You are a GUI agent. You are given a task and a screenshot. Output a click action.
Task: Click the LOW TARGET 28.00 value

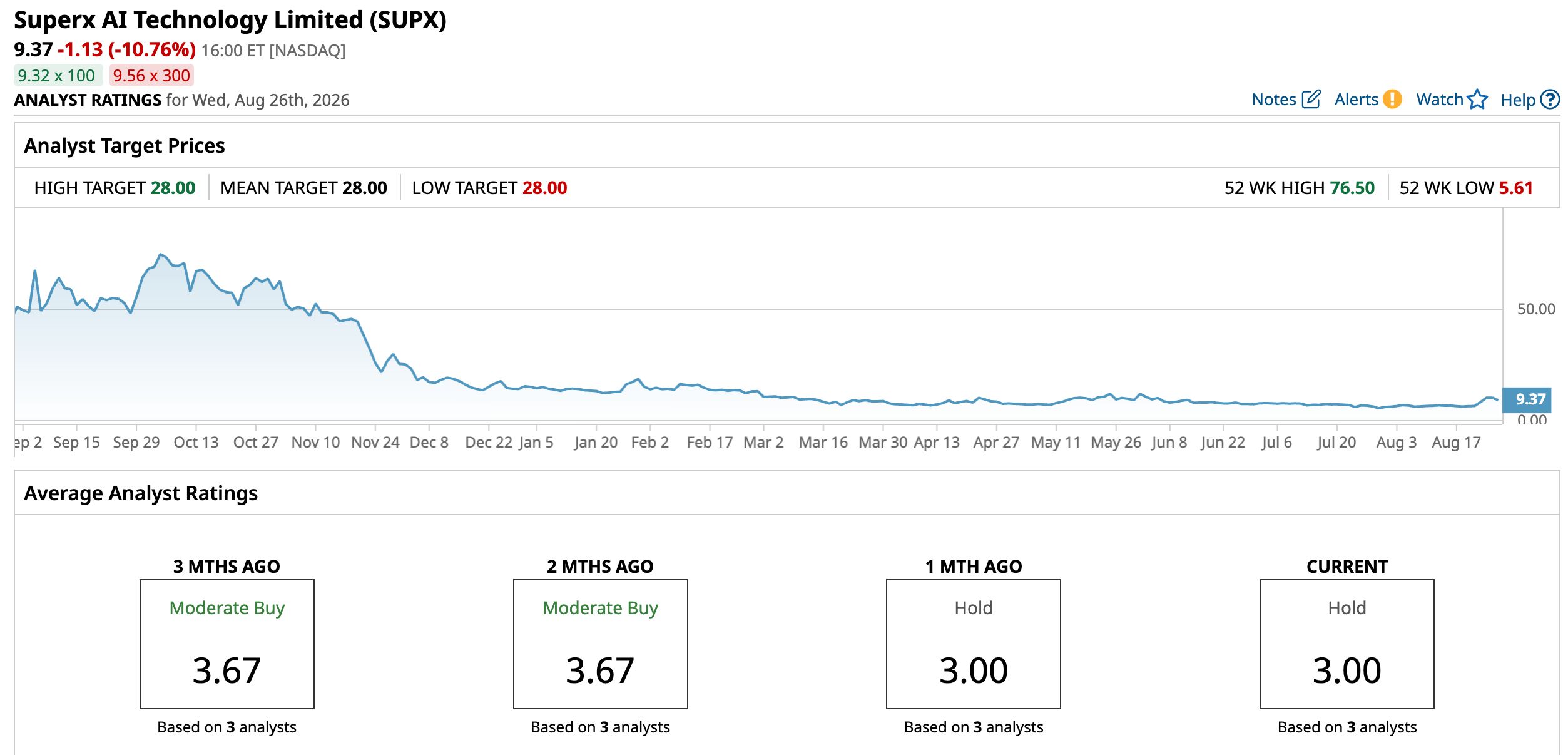544,188
